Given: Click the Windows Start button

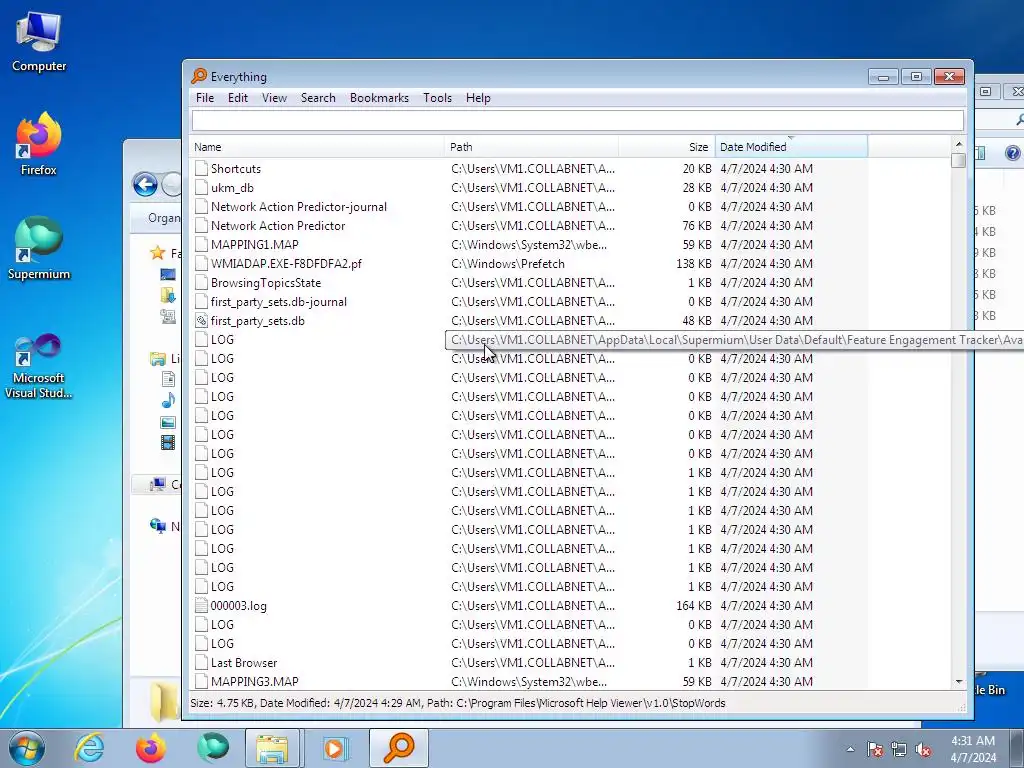Looking at the screenshot, I should [26, 748].
